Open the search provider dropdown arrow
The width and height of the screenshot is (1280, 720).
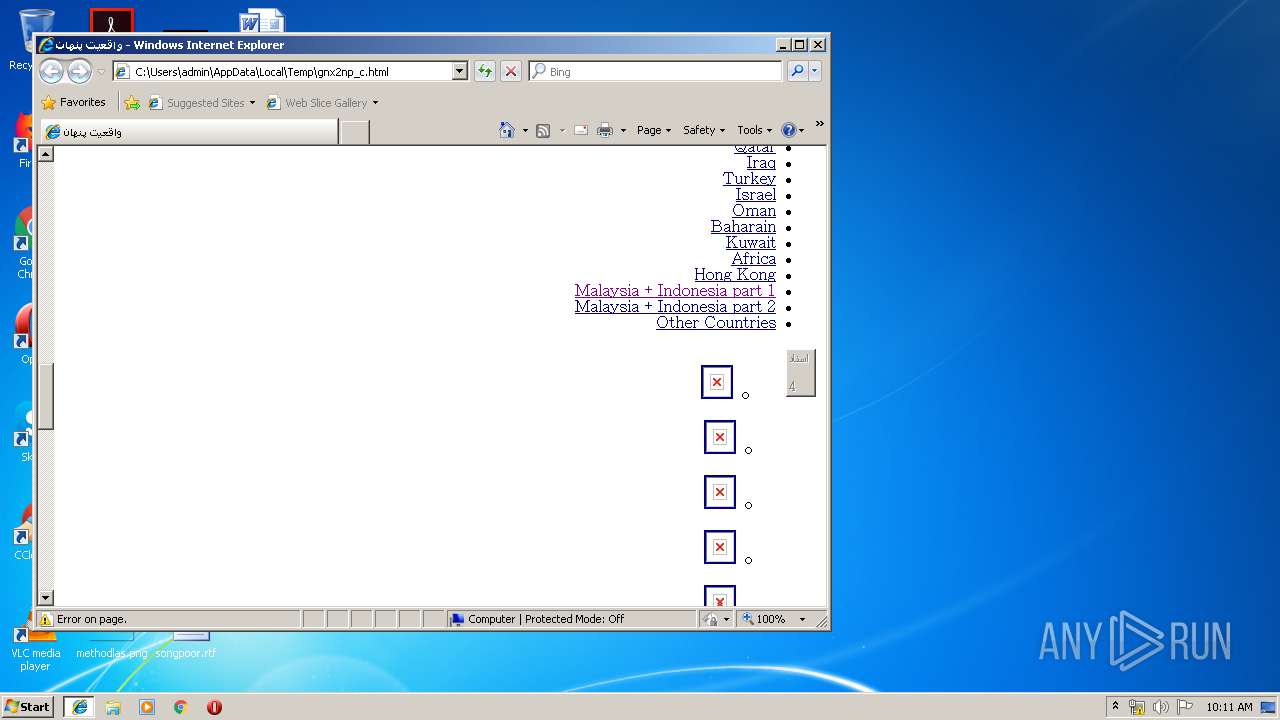[815, 71]
